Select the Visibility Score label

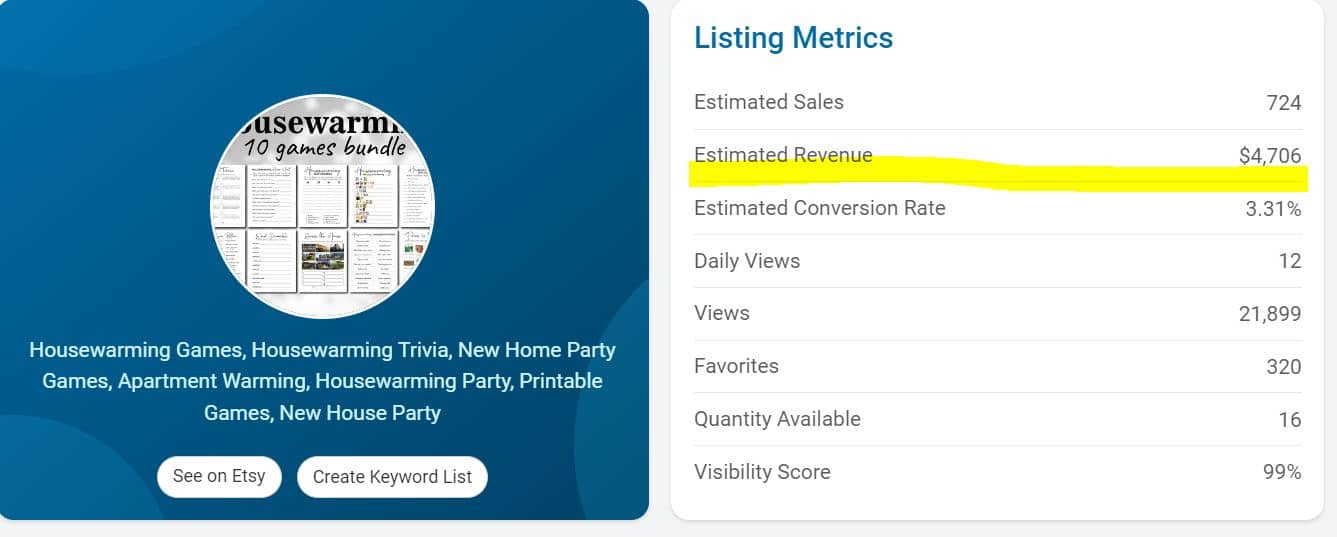pyautogui.click(x=762, y=472)
